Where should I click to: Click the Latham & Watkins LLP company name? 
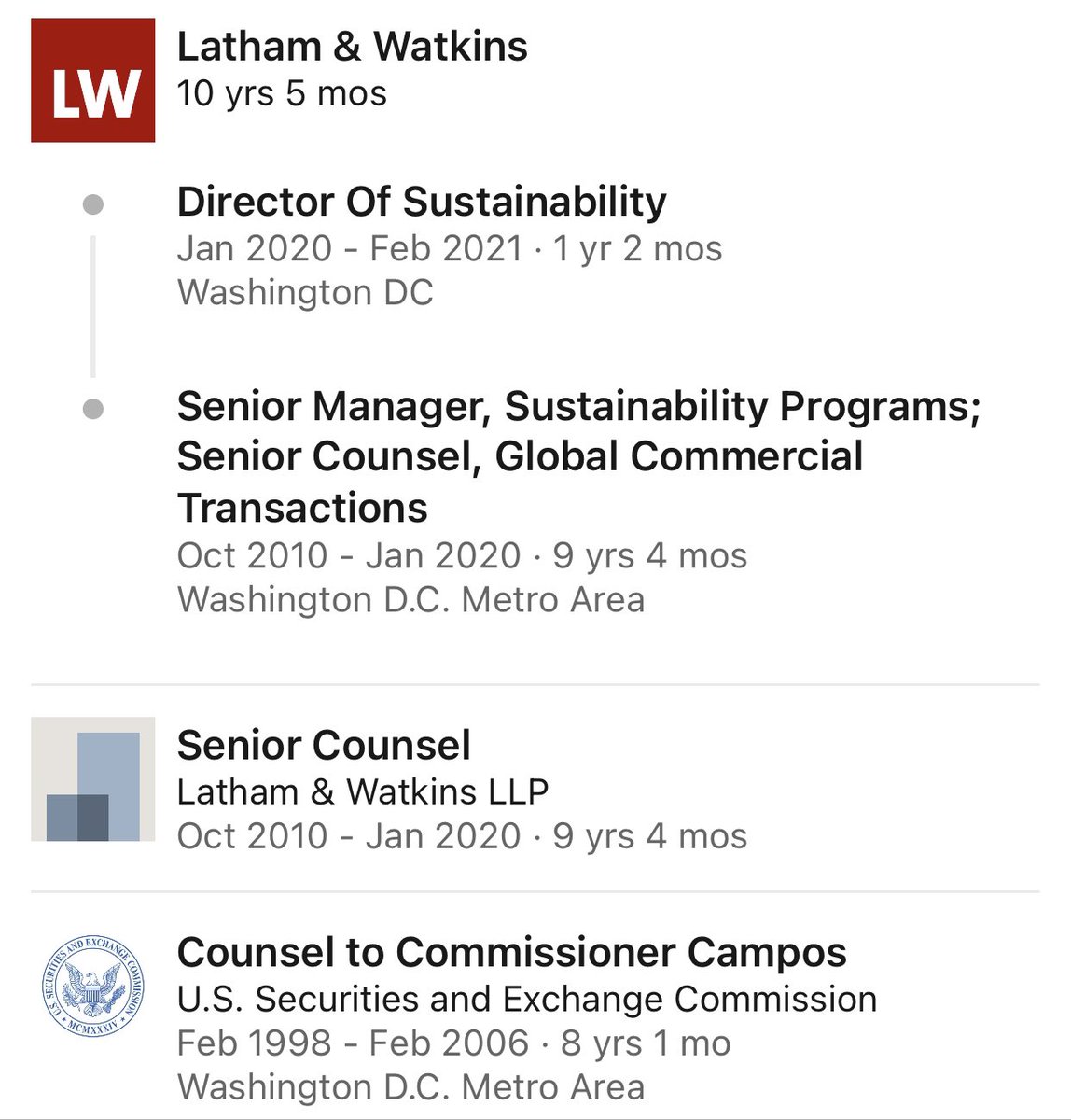tap(363, 791)
